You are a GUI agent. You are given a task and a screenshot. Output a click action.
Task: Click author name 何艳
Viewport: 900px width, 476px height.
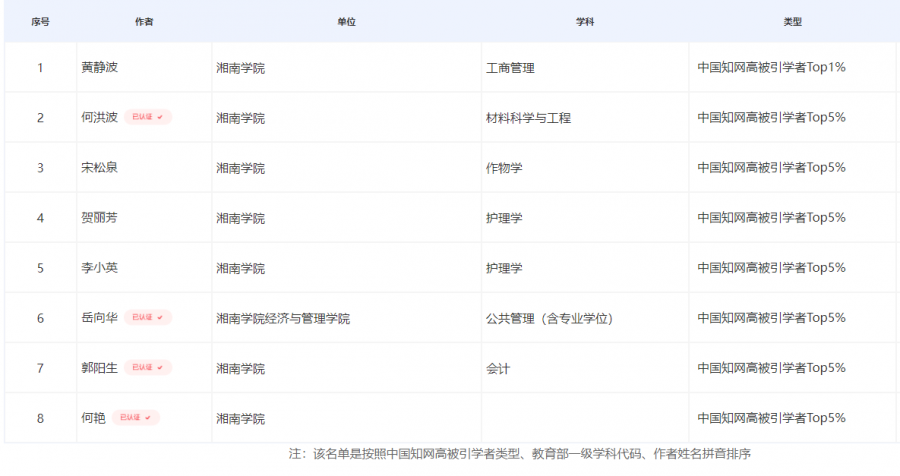tap(93, 418)
